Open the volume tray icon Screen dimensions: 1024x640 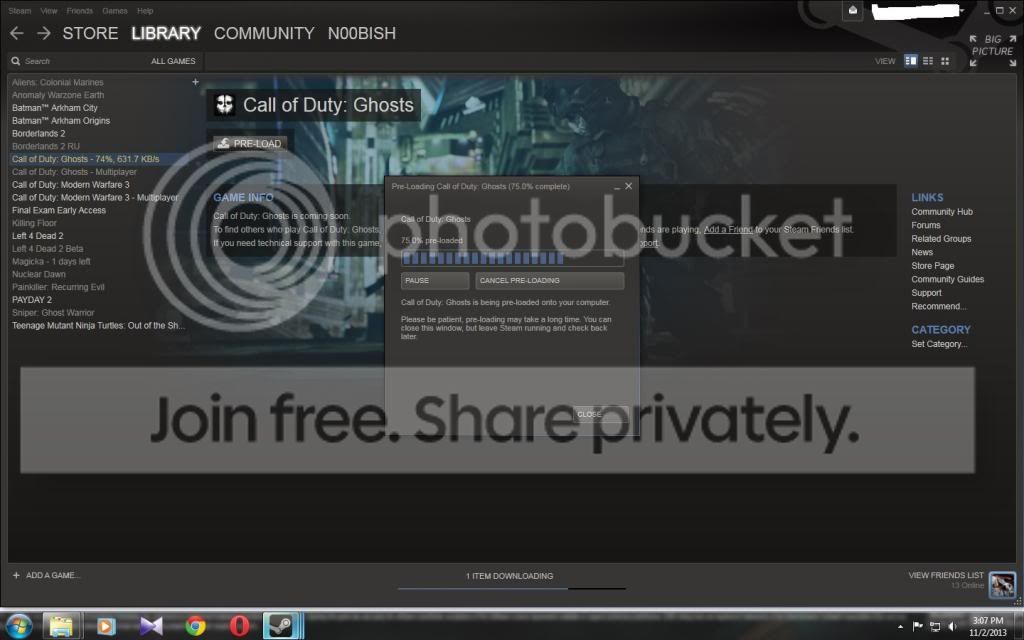point(952,626)
